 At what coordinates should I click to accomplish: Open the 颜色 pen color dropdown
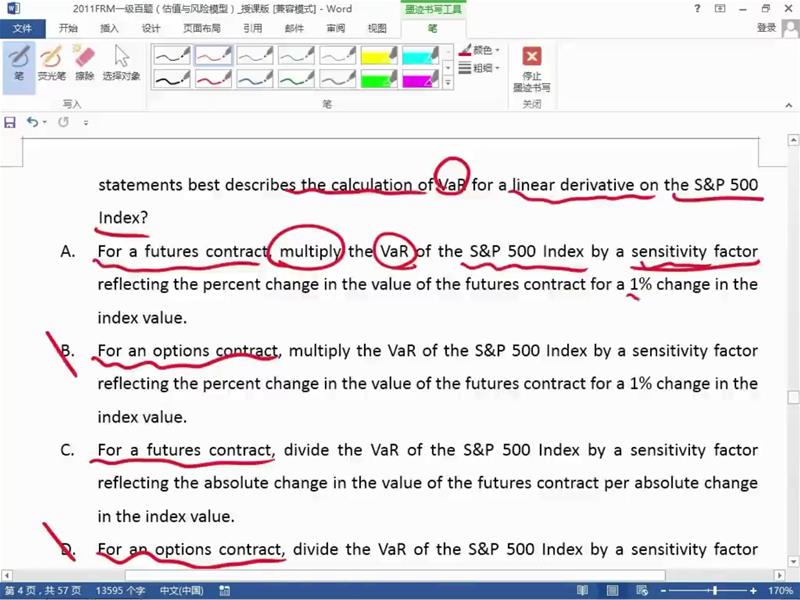(x=480, y=50)
